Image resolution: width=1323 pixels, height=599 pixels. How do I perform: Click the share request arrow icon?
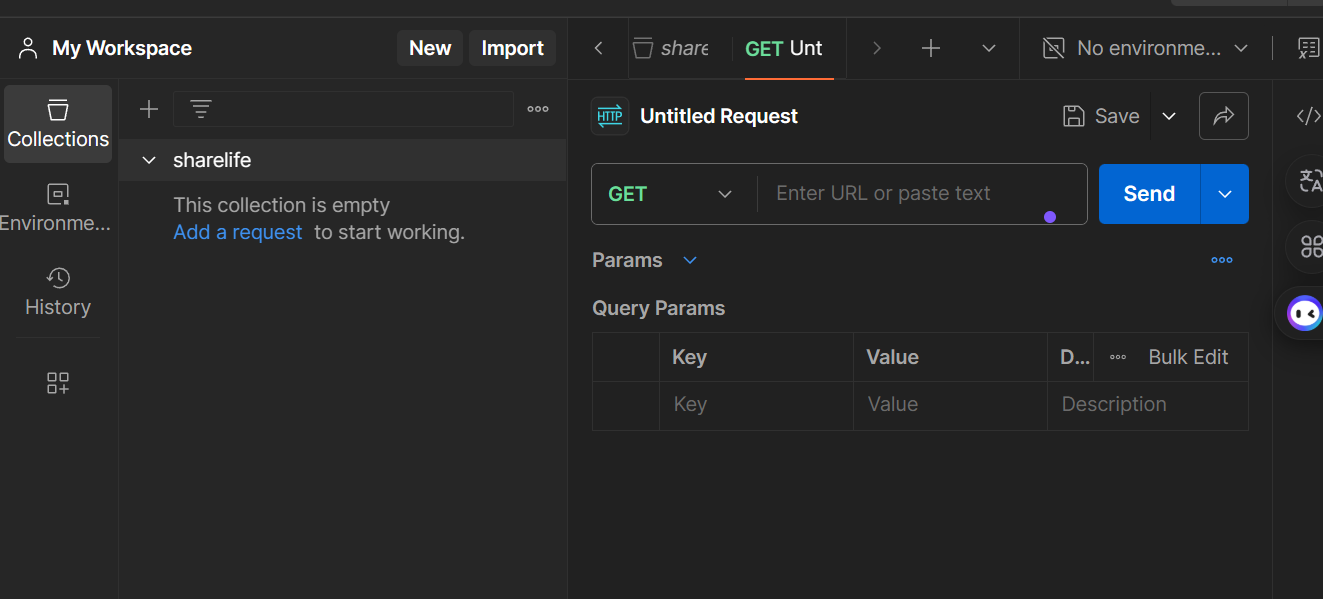coord(1224,116)
